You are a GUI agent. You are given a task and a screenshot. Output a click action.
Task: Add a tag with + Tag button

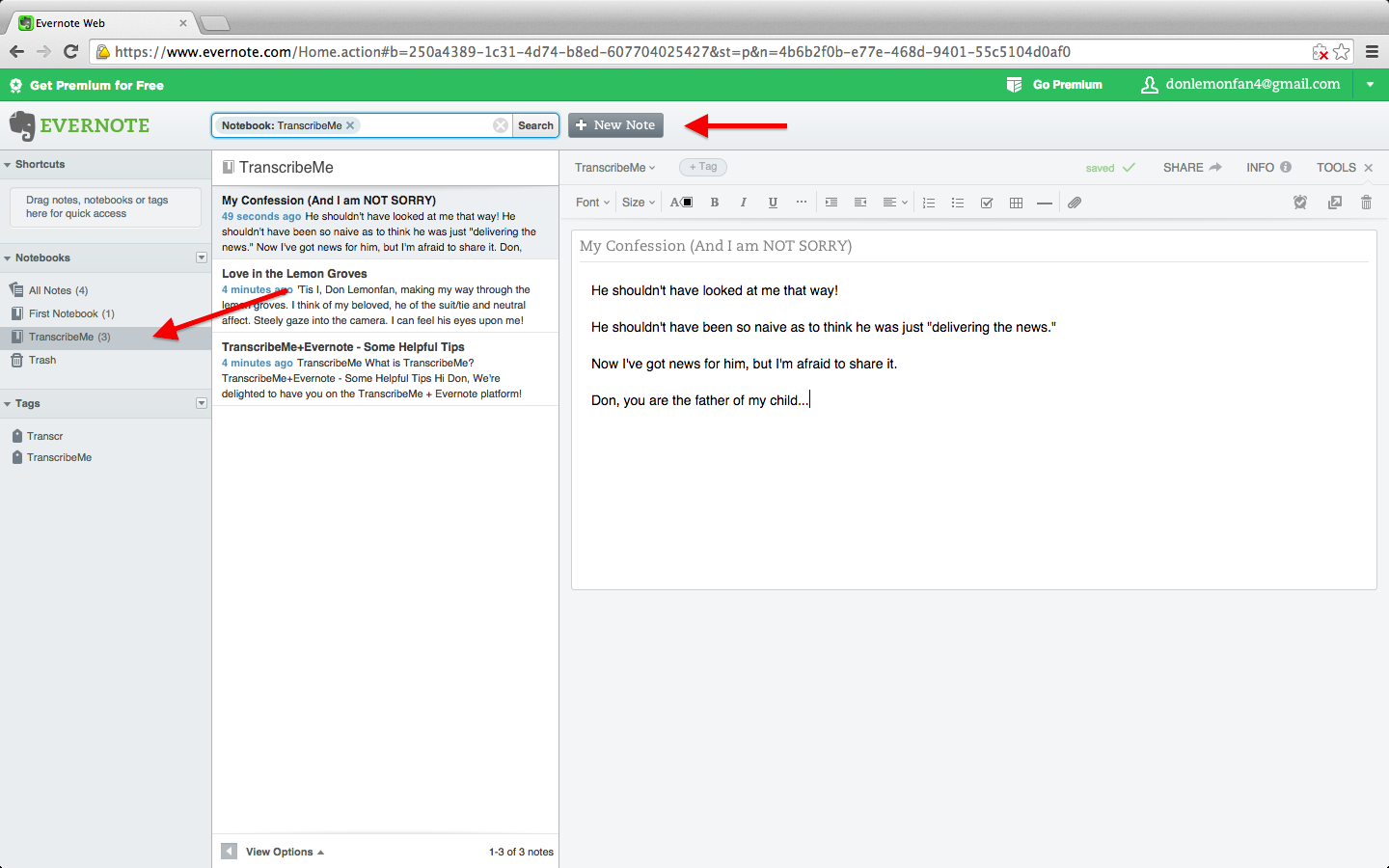point(703,167)
